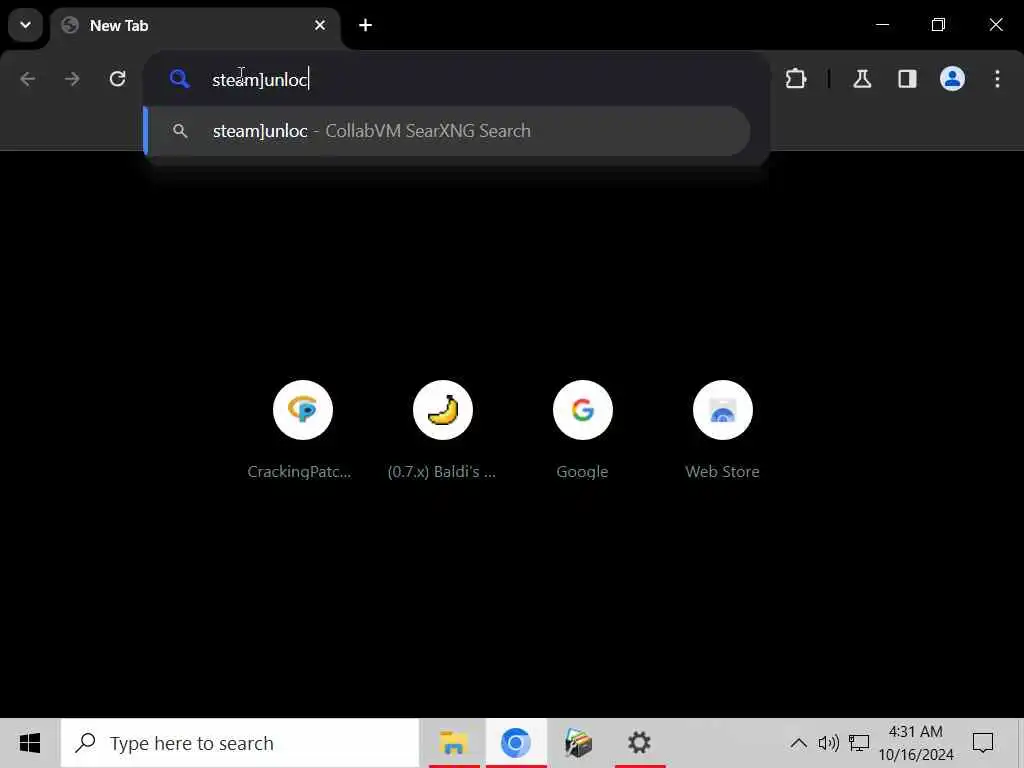Image resolution: width=1024 pixels, height=768 pixels.
Task: Click the address bar search magnifier icon
Action: 180,79
